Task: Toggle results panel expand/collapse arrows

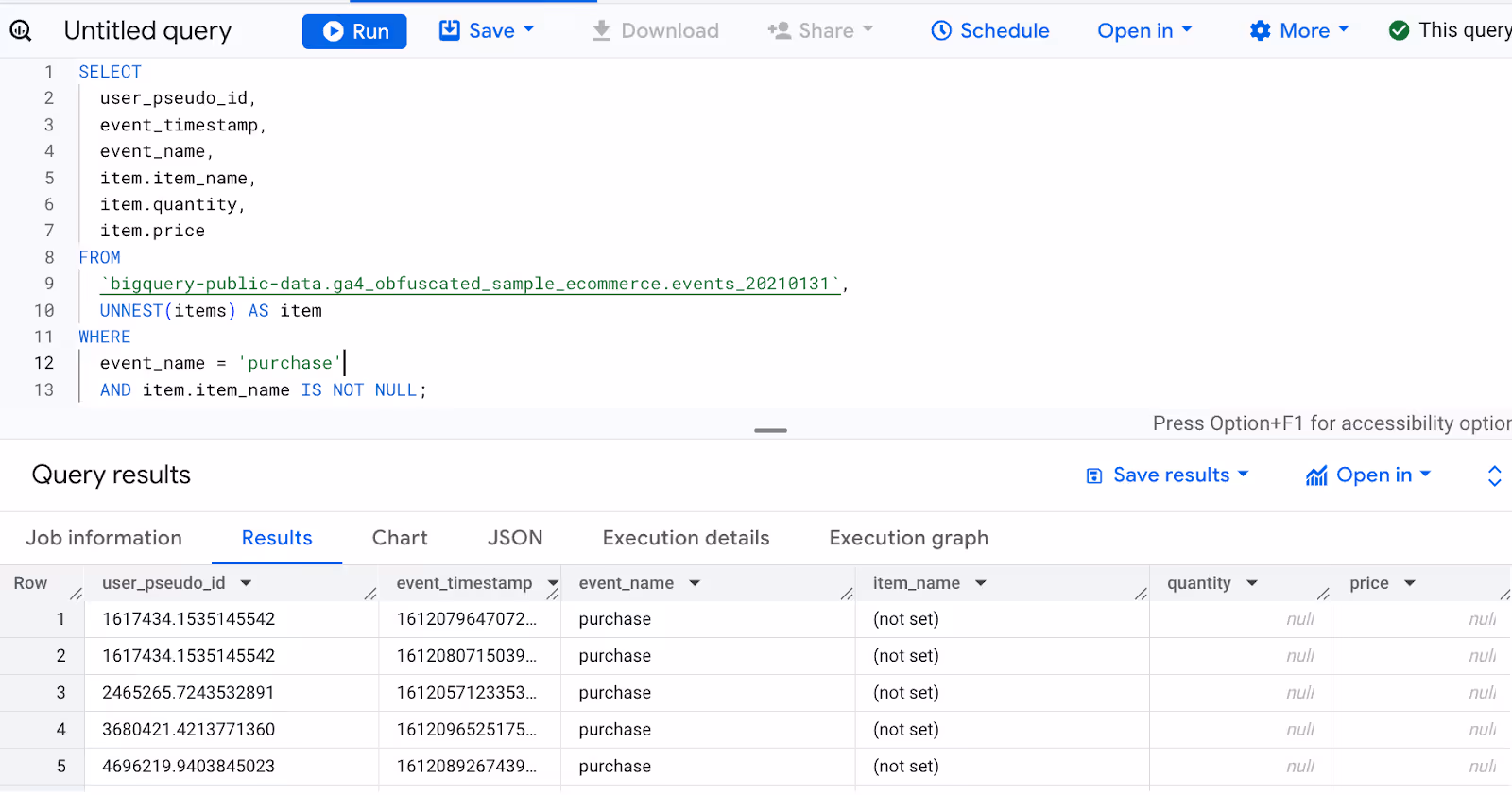Action: (1494, 475)
